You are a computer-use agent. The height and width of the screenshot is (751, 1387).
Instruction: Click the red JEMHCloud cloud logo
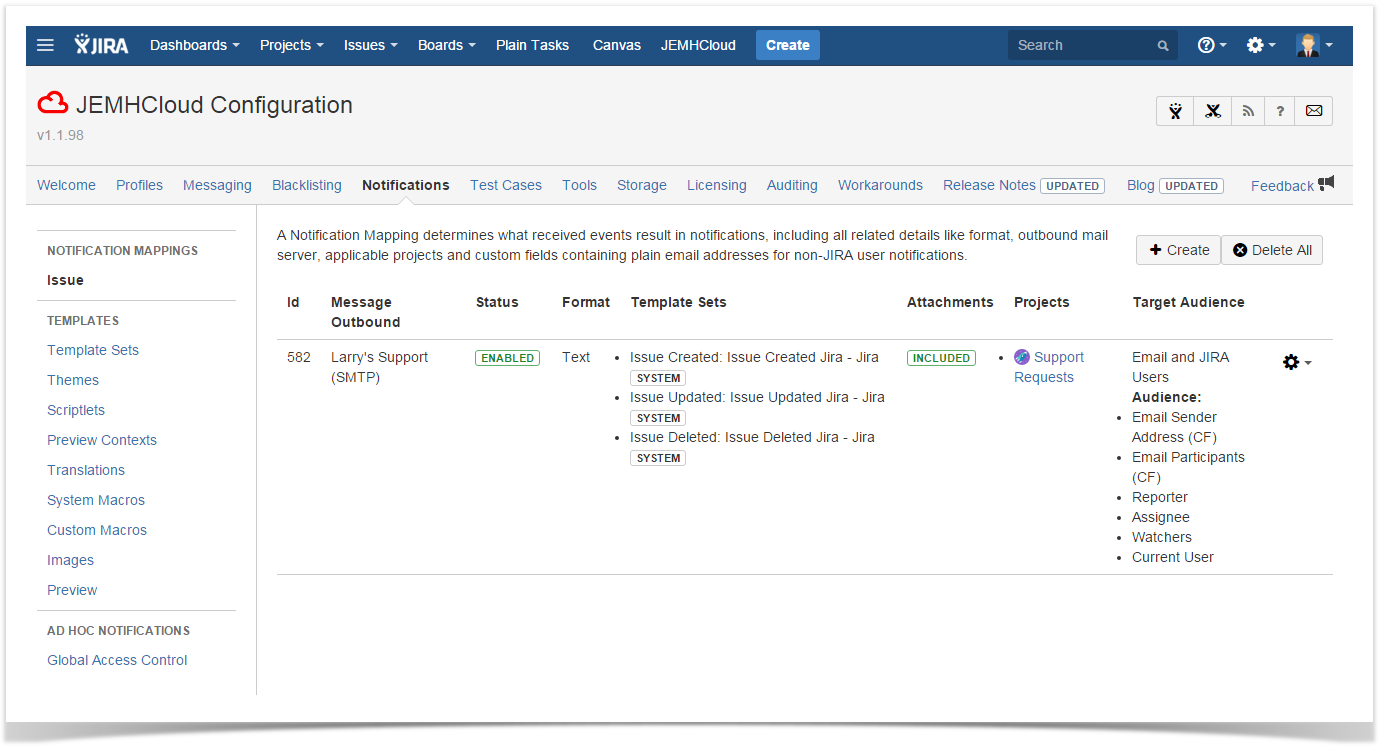point(53,103)
